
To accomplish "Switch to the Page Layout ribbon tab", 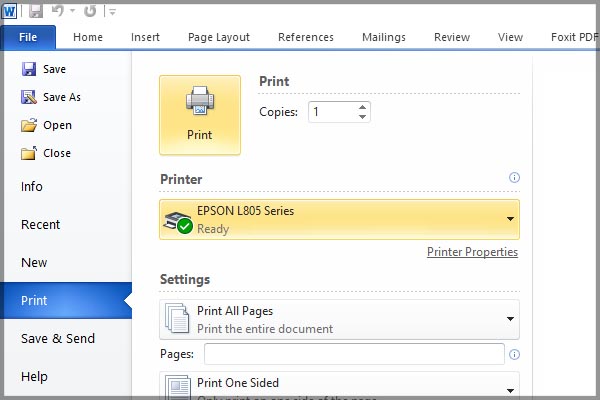I will (219, 37).
